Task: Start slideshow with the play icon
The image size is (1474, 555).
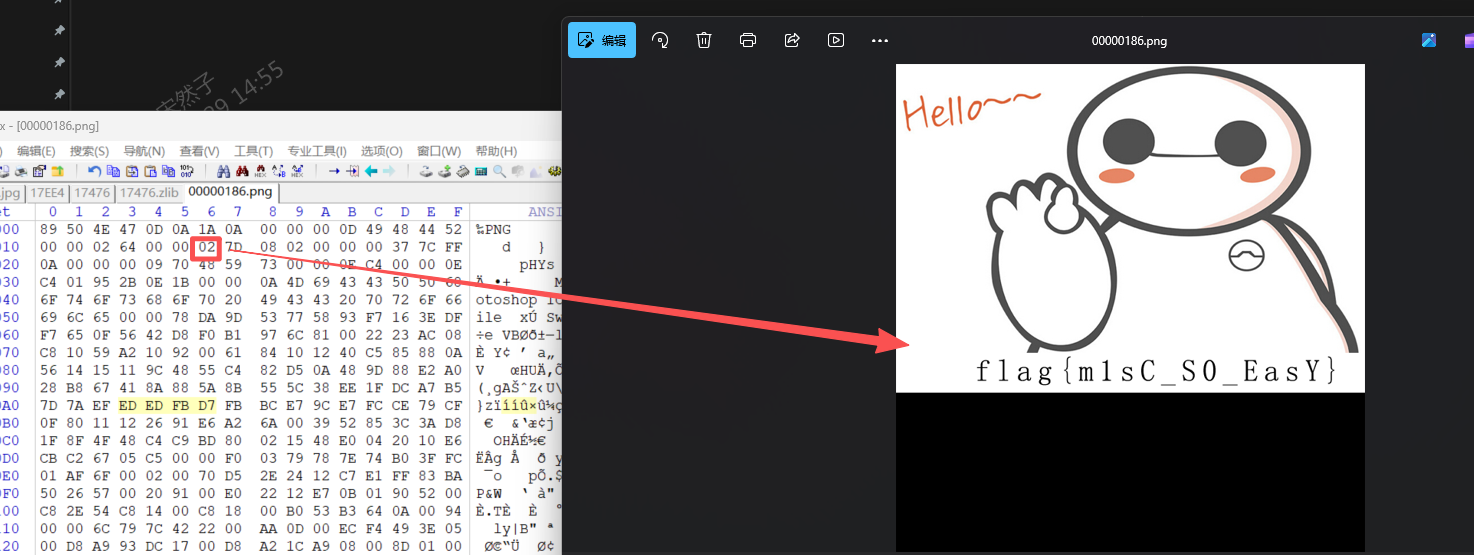Action: pyautogui.click(x=836, y=40)
